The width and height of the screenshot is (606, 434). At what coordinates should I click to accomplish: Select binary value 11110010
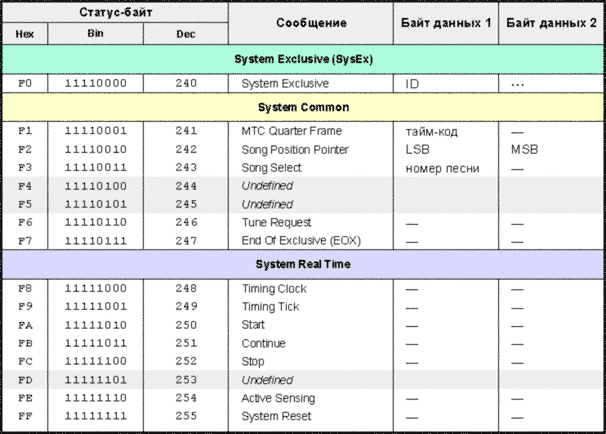click(95, 150)
